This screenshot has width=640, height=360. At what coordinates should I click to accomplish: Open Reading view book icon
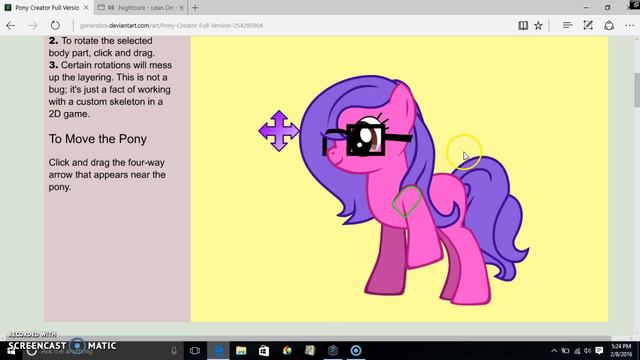pos(523,25)
